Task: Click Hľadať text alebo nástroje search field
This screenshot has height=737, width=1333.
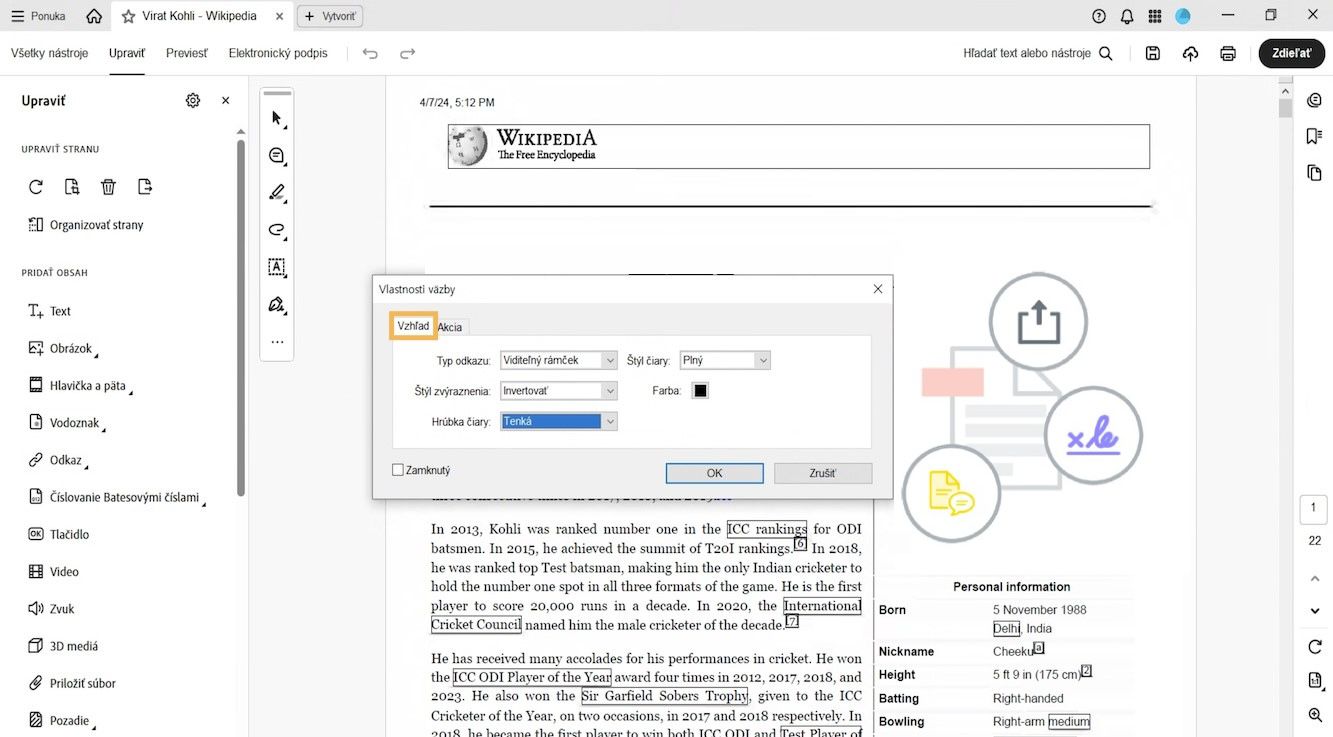Action: tap(1038, 54)
